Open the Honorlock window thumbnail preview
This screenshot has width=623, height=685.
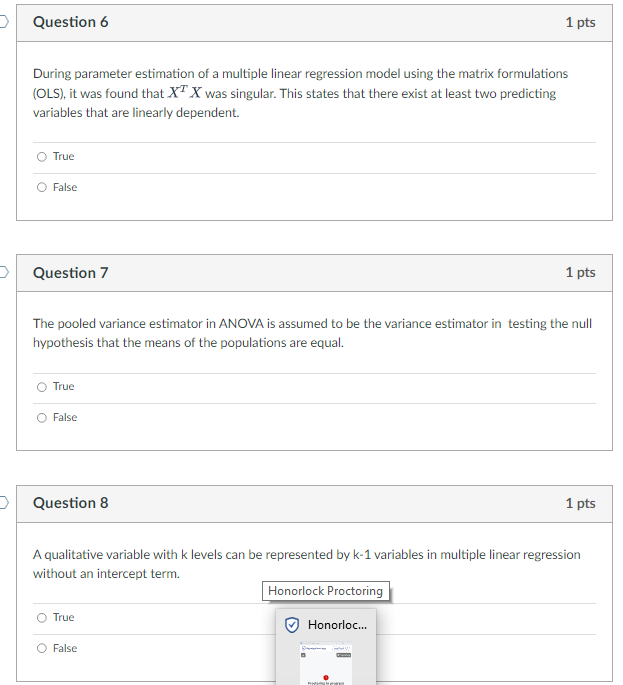coord(325,663)
